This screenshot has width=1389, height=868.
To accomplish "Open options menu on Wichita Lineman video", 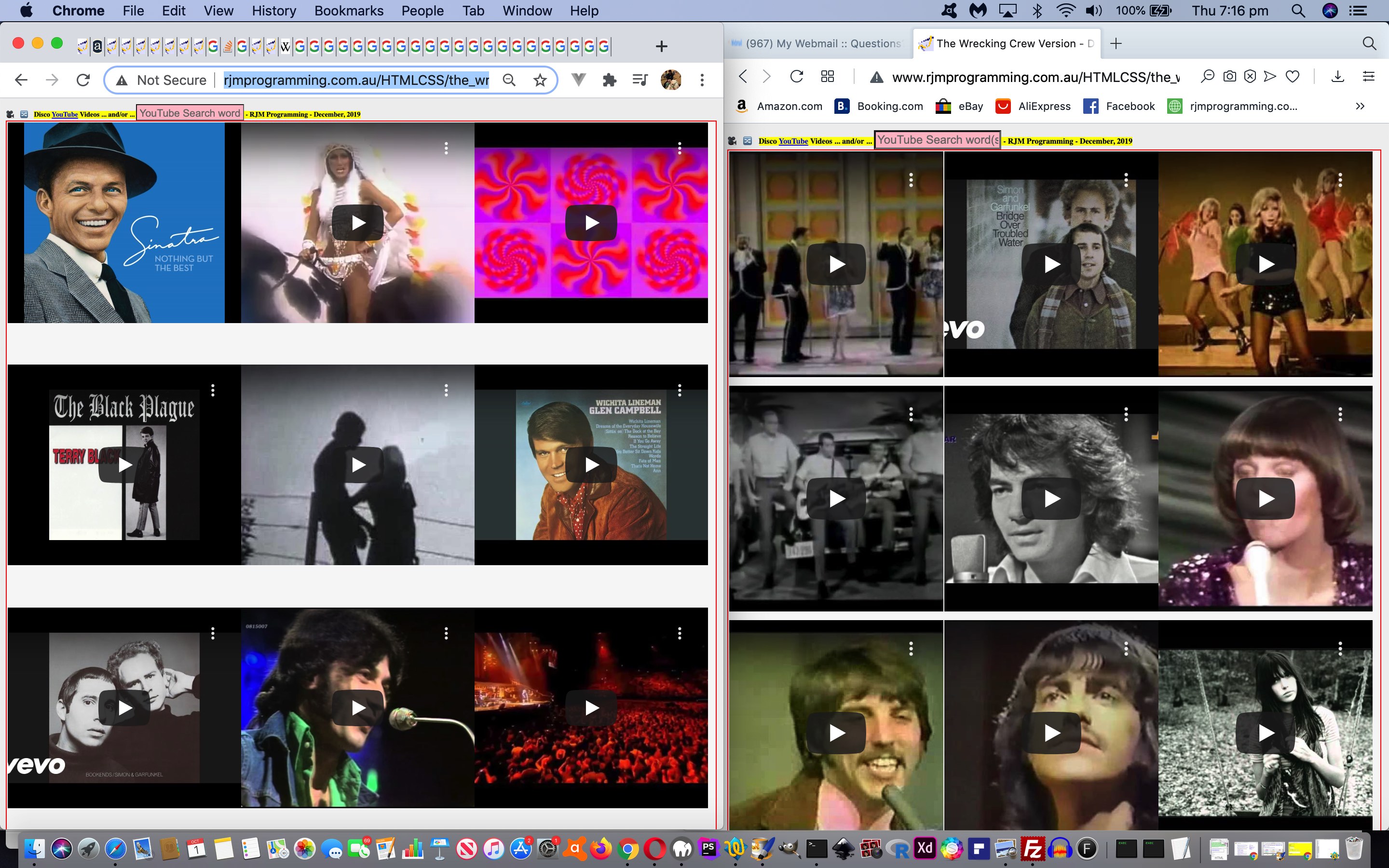I will pos(680,391).
